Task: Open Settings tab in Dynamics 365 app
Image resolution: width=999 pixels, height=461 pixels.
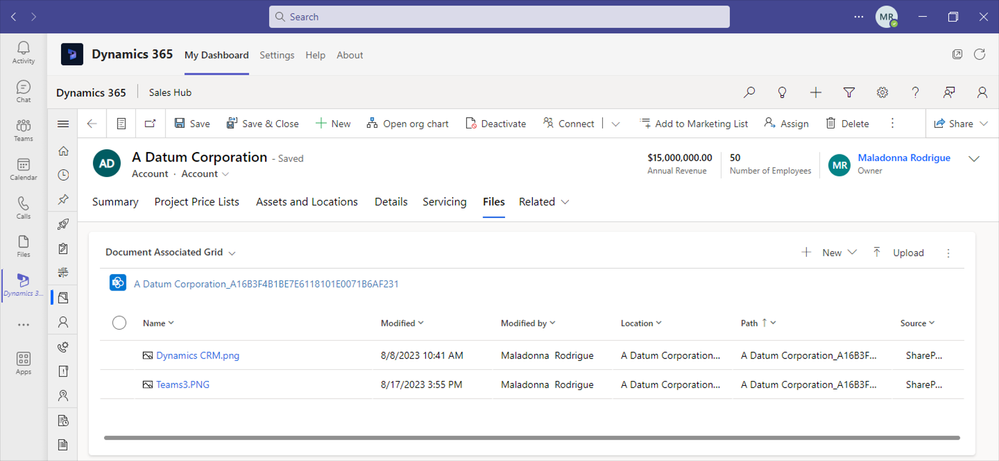Action: coord(277,55)
